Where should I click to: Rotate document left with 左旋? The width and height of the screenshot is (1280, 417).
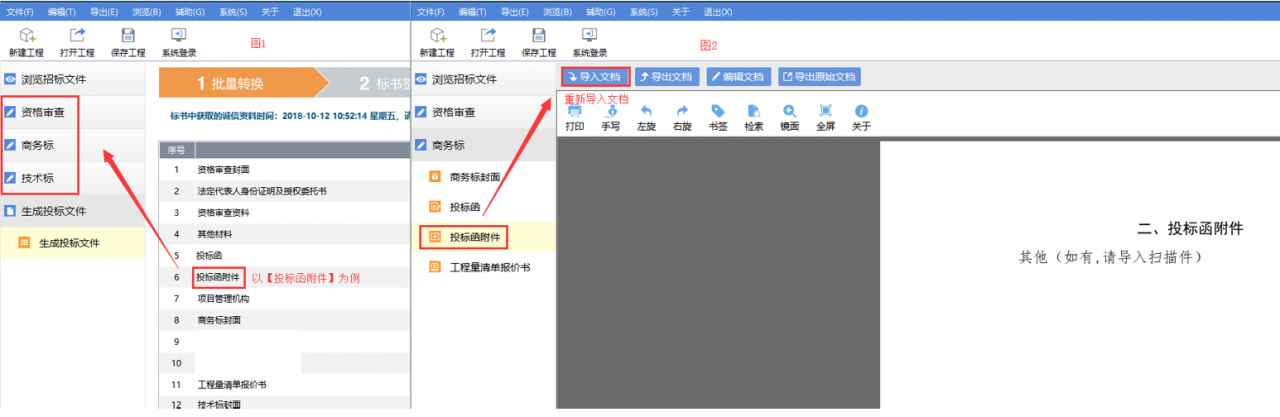[x=646, y=118]
